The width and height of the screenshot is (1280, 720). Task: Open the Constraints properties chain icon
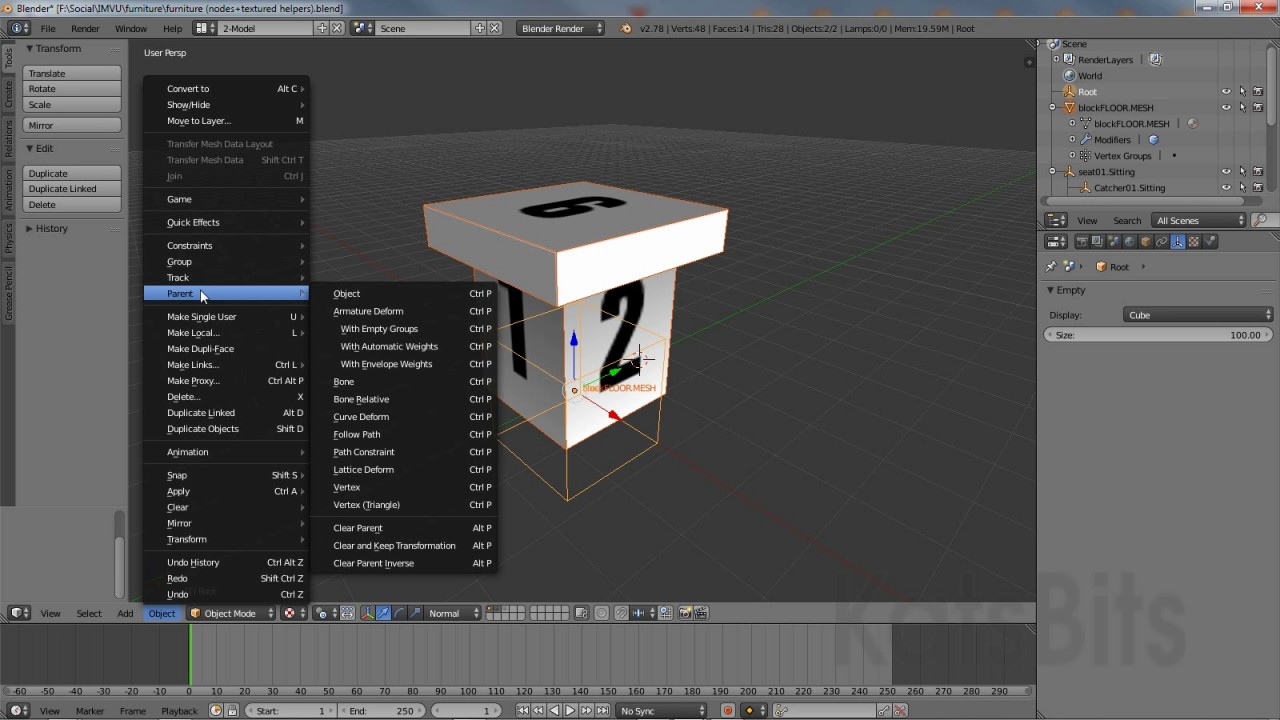point(1161,241)
